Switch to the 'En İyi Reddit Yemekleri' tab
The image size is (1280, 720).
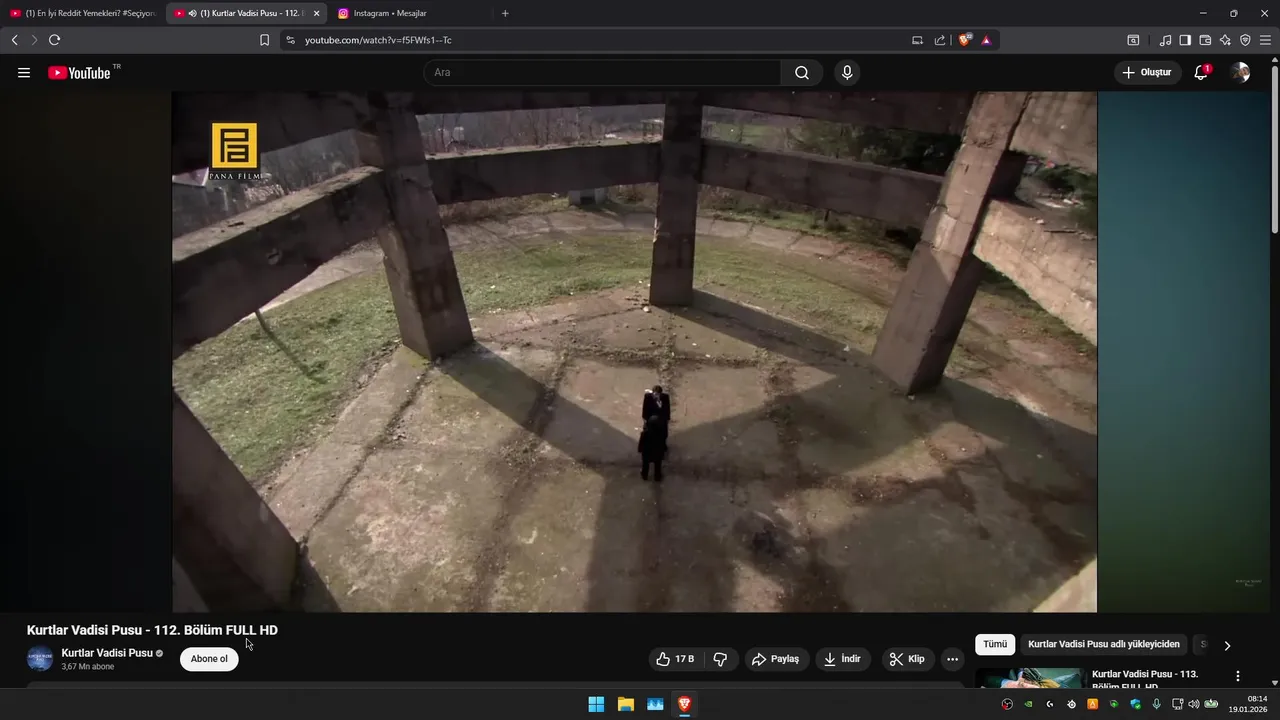click(x=82, y=13)
